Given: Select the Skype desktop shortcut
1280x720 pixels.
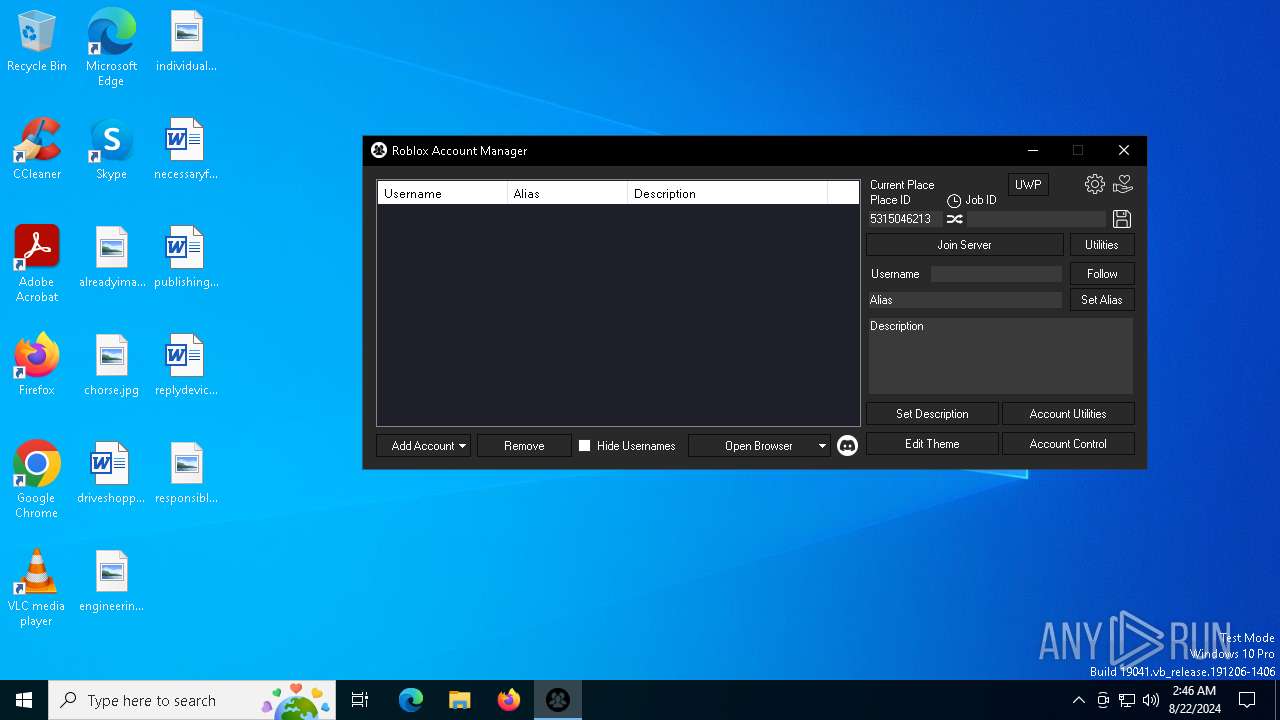Looking at the screenshot, I should click(111, 150).
